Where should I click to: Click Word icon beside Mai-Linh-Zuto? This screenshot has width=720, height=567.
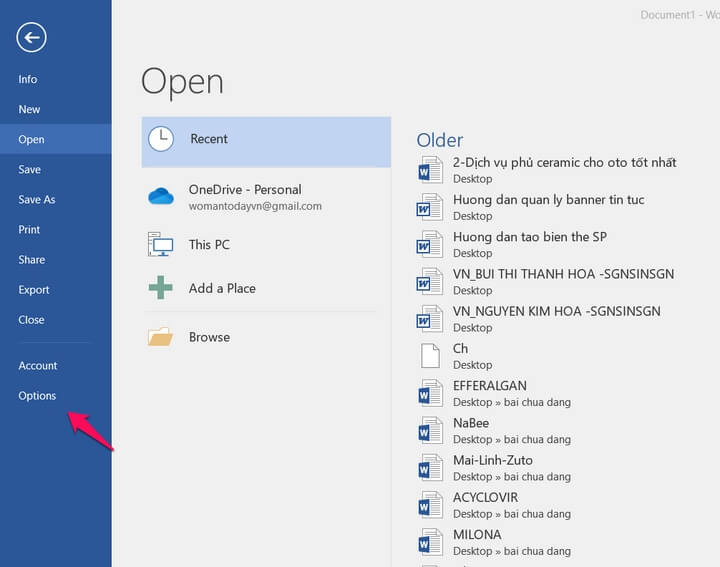pyautogui.click(x=430, y=467)
